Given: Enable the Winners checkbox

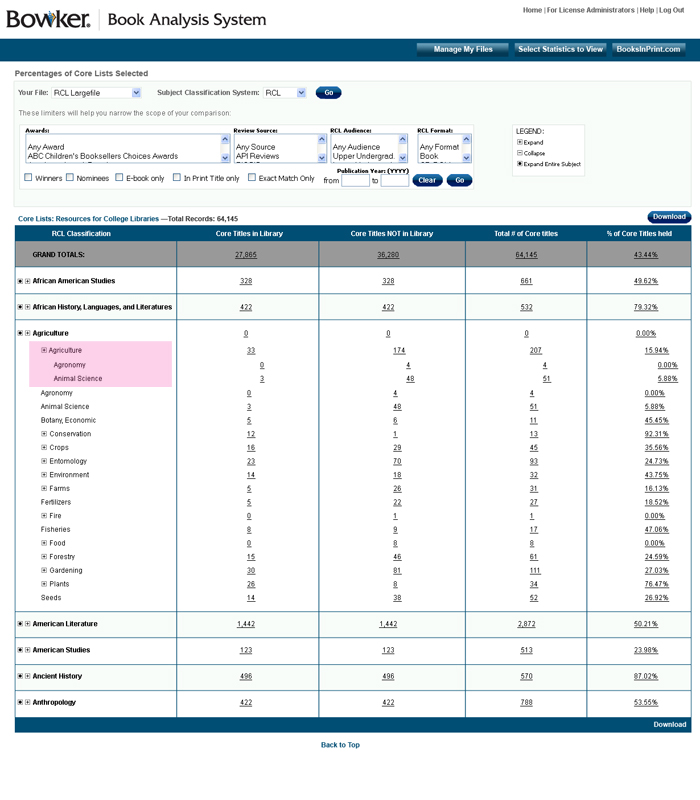Looking at the screenshot, I should (29, 178).
